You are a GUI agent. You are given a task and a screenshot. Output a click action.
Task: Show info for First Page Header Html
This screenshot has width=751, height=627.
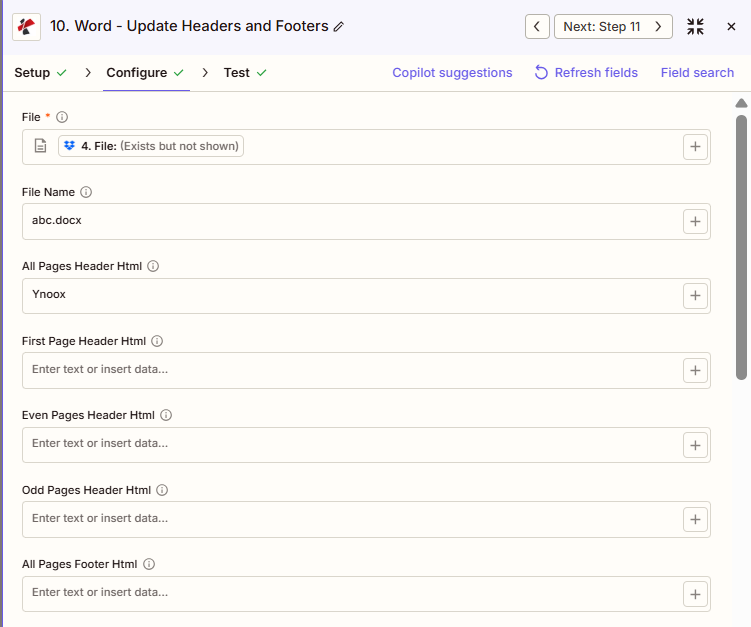(x=157, y=341)
